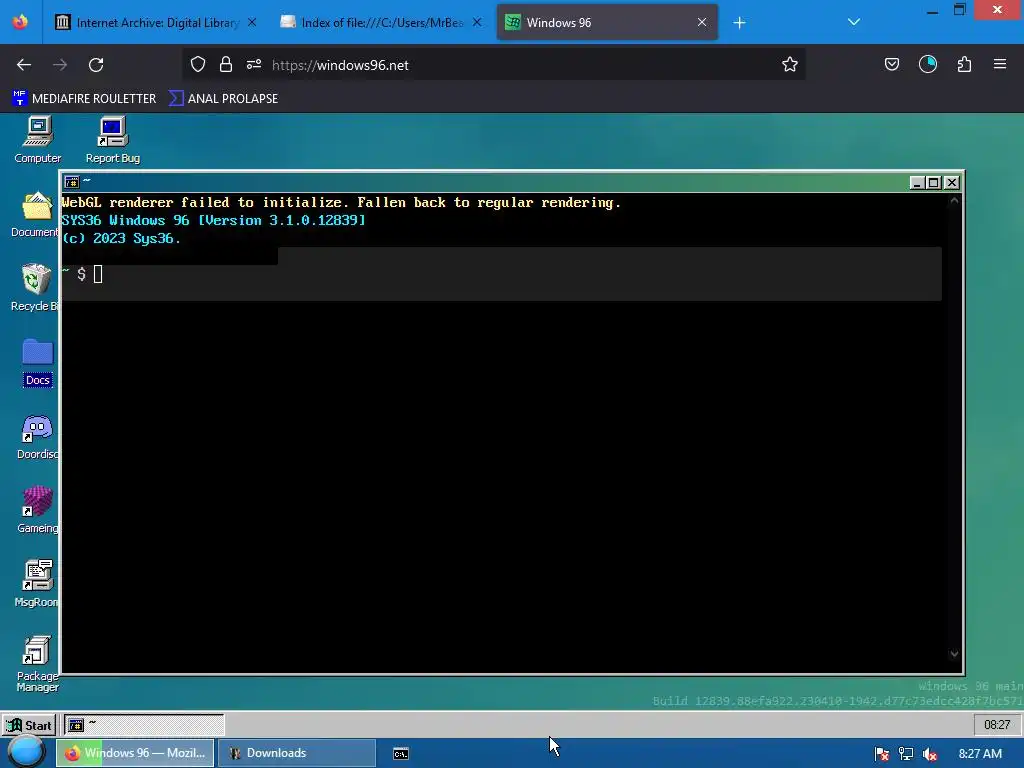Expand the list all tabs dropdown
This screenshot has width=1024, height=768.
[x=854, y=22]
